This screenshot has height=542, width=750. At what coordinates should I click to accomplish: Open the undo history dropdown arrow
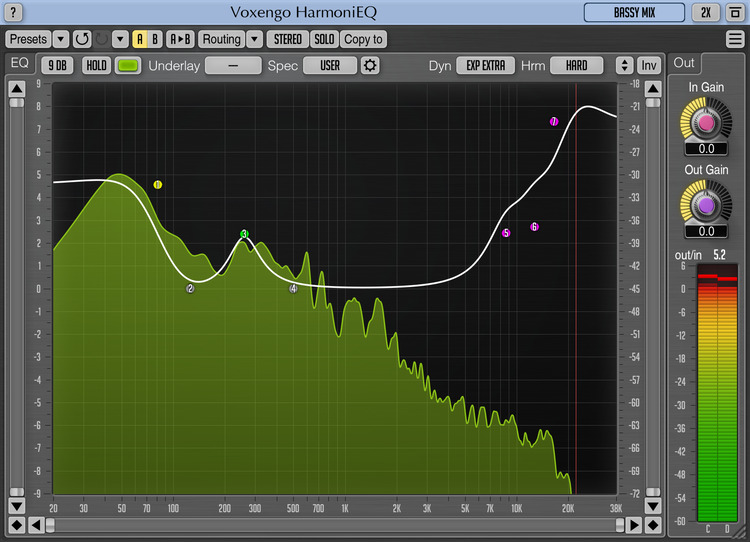(120, 39)
